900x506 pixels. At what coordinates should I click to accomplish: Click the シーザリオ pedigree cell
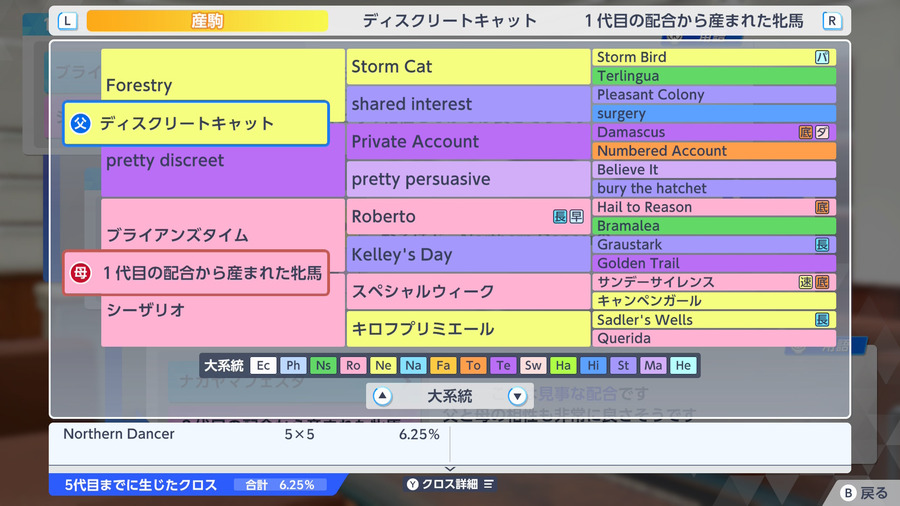[x=223, y=310]
